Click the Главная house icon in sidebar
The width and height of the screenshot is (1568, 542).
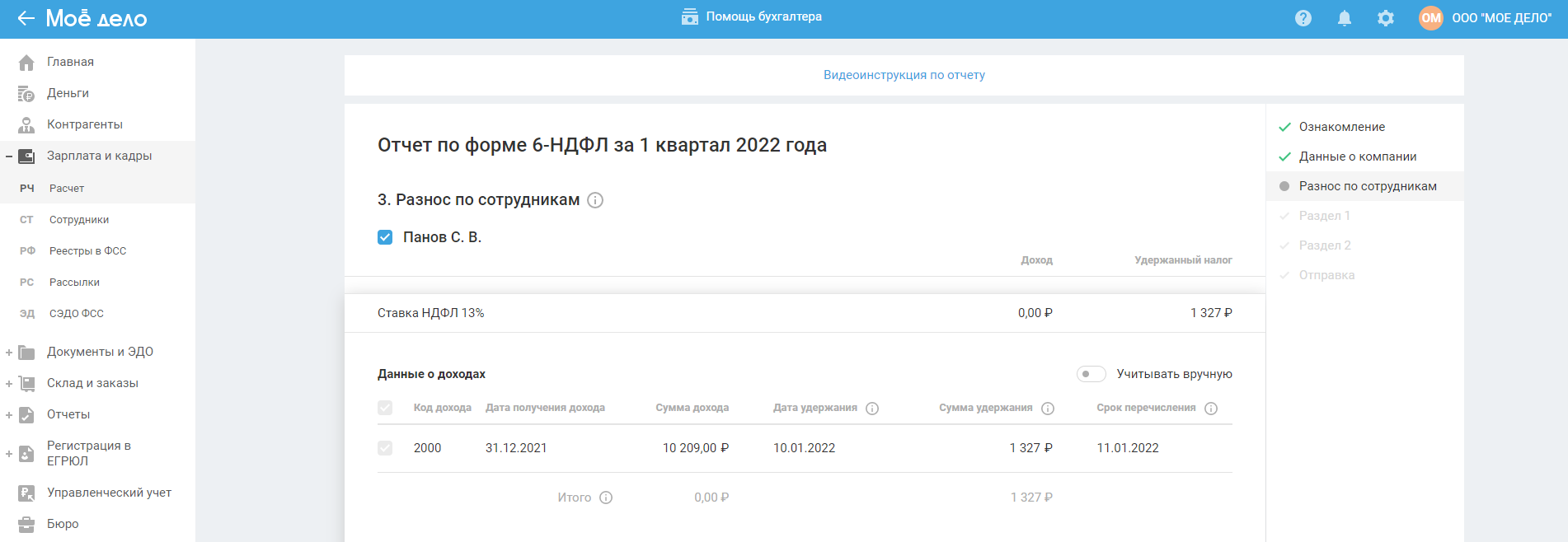[x=26, y=63]
